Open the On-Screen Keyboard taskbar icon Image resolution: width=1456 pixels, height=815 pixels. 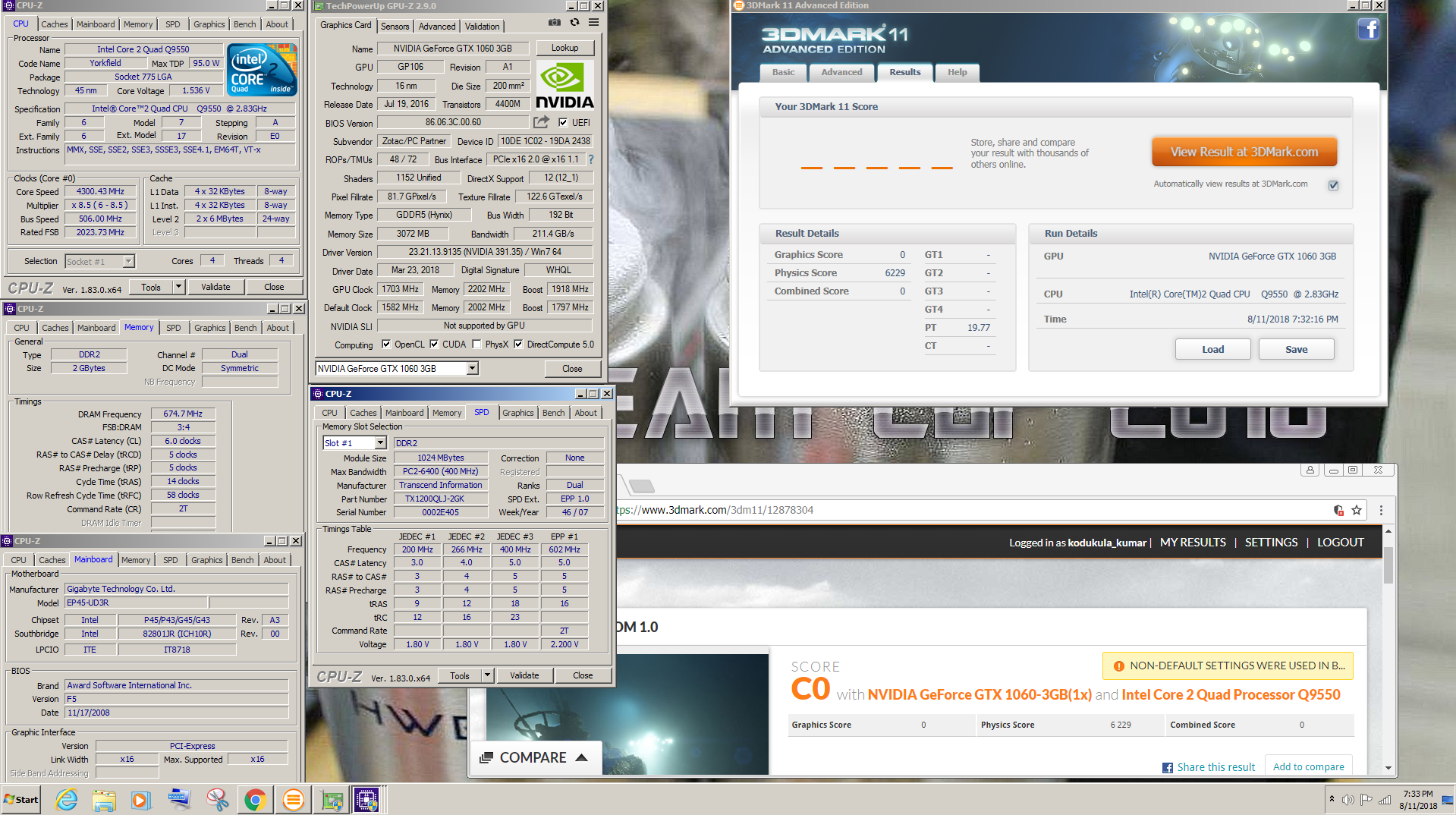(x=179, y=800)
